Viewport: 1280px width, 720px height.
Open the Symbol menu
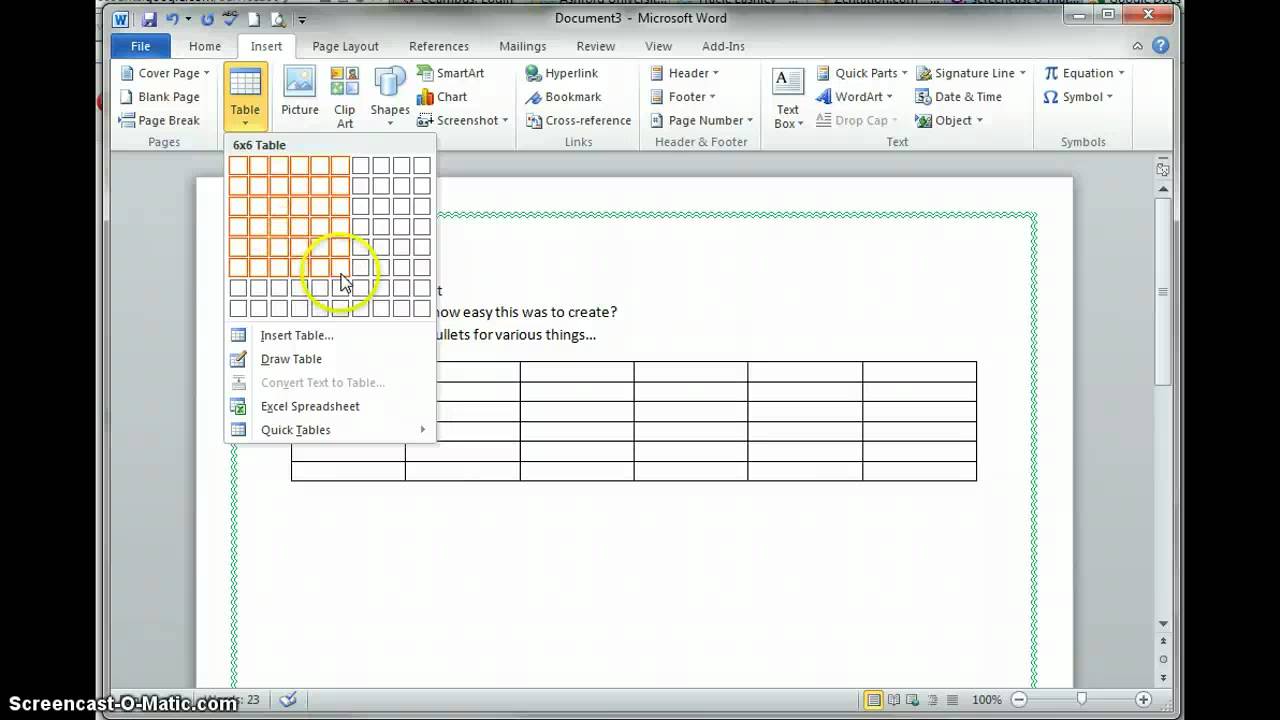pyautogui.click(x=1079, y=97)
